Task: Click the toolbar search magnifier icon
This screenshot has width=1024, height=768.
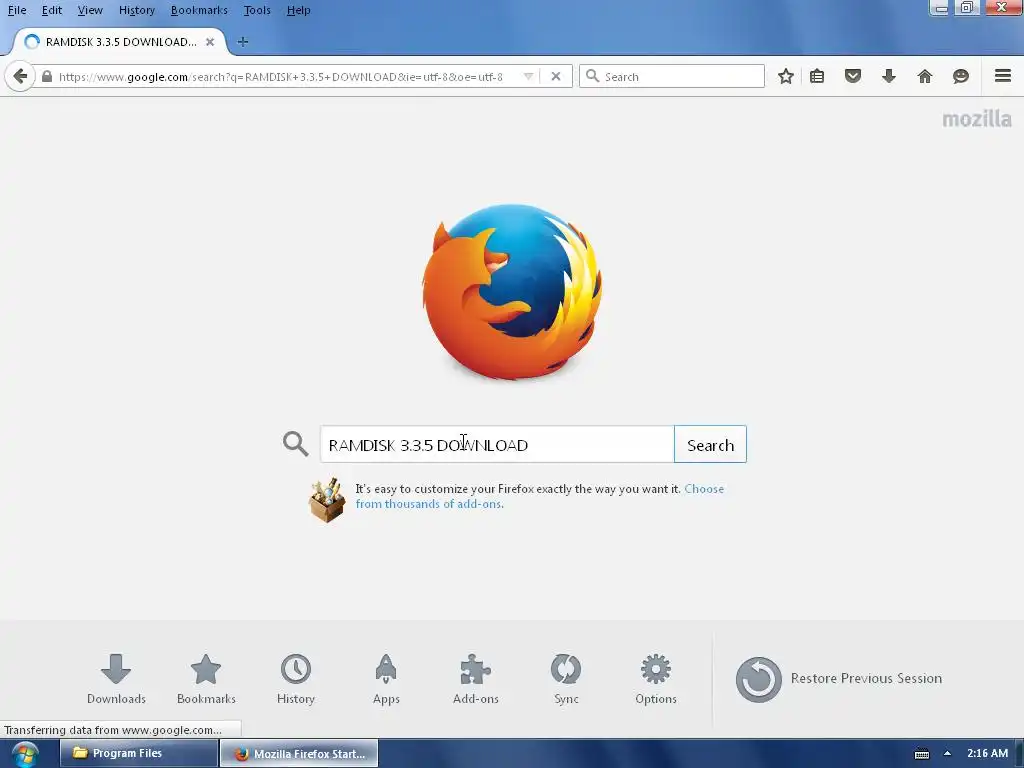Action: tap(592, 76)
